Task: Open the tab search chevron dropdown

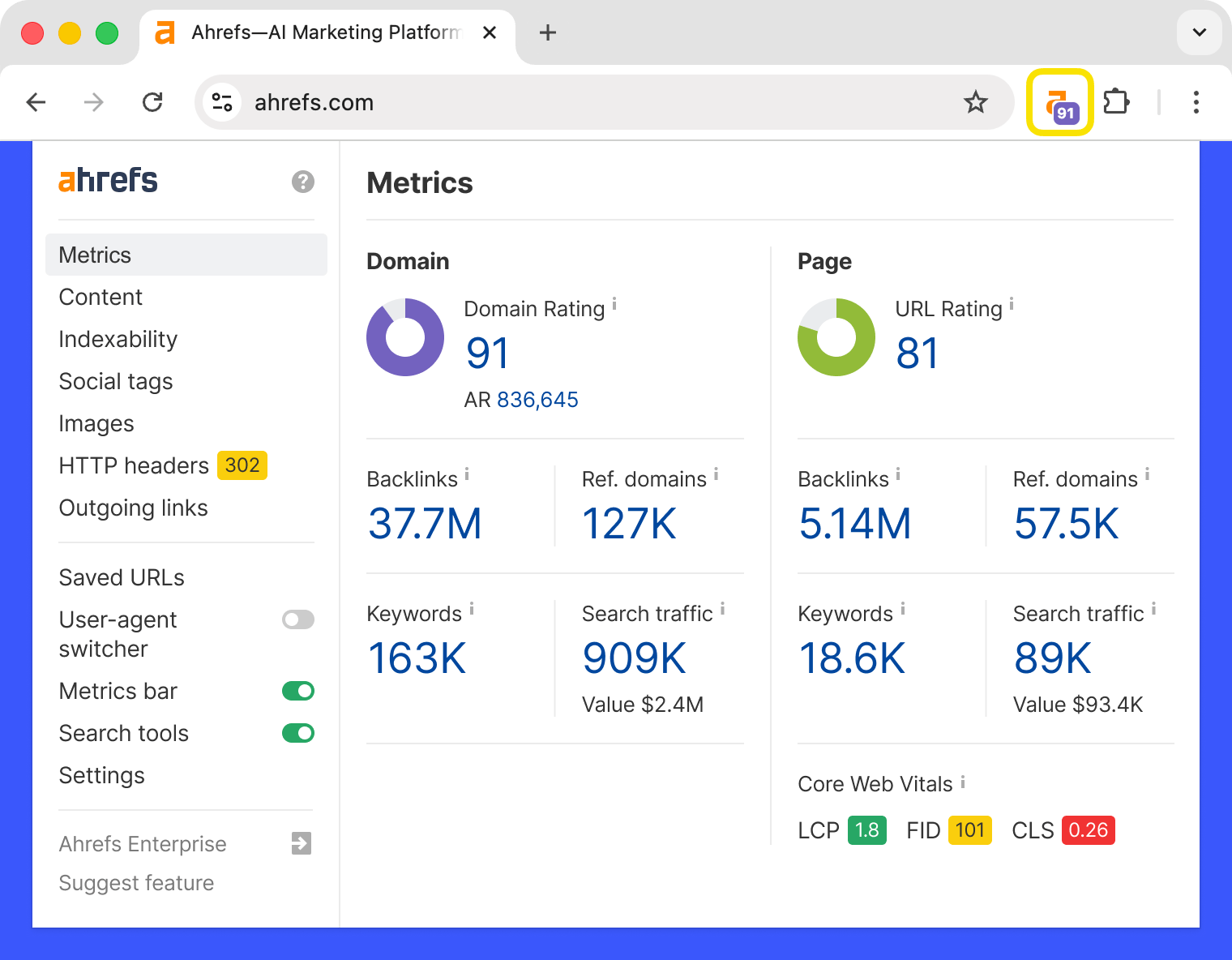Action: pyautogui.click(x=1199, y=33)
